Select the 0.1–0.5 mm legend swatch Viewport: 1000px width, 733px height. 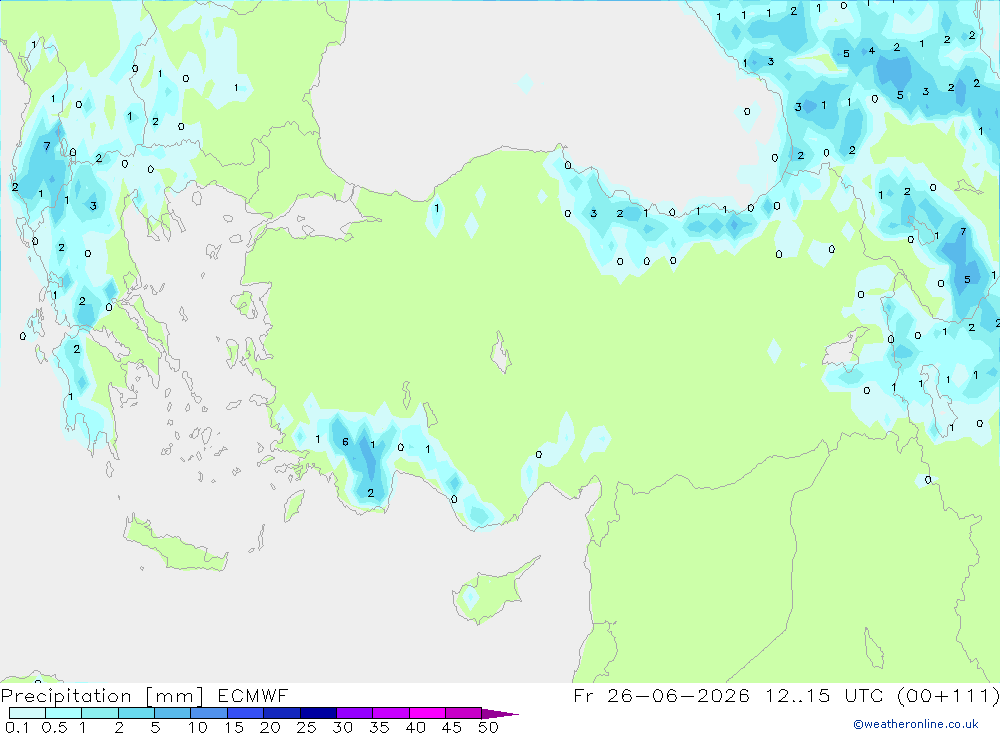(x=27, y=713)
